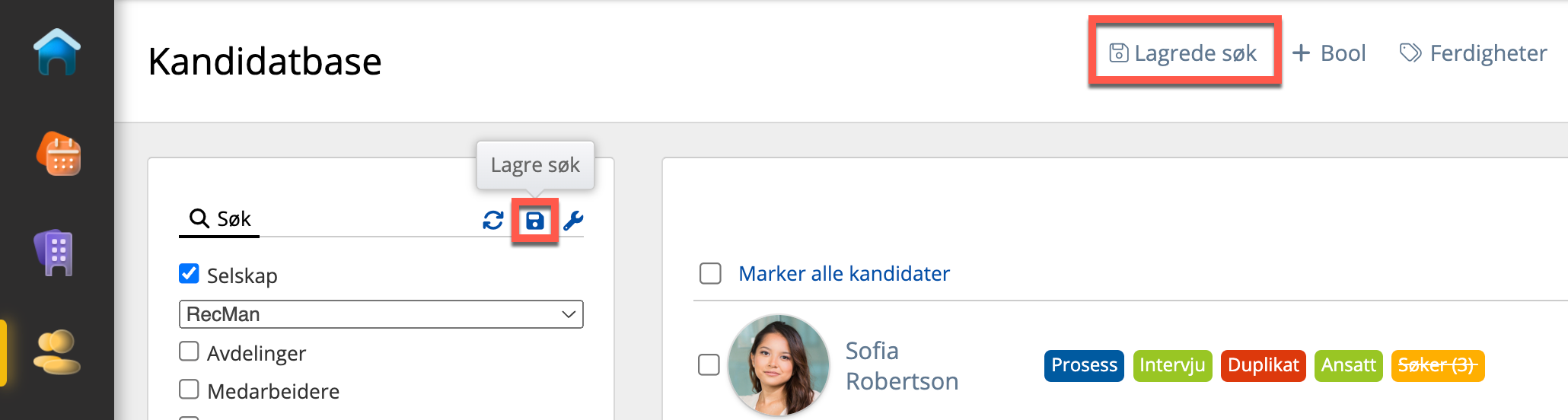The width and height of the screenshot is (1568, 420).
Task: Open Sofia Robertson's candidate profile name
Action: click(901, 365)
